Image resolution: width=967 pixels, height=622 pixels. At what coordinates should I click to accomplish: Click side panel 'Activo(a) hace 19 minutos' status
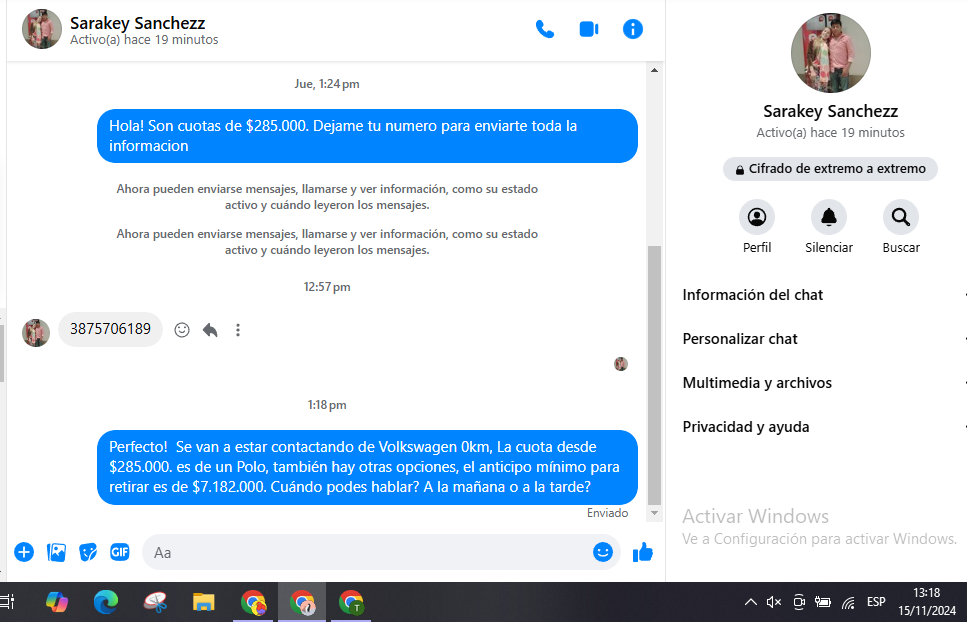[x=830, y=133]
